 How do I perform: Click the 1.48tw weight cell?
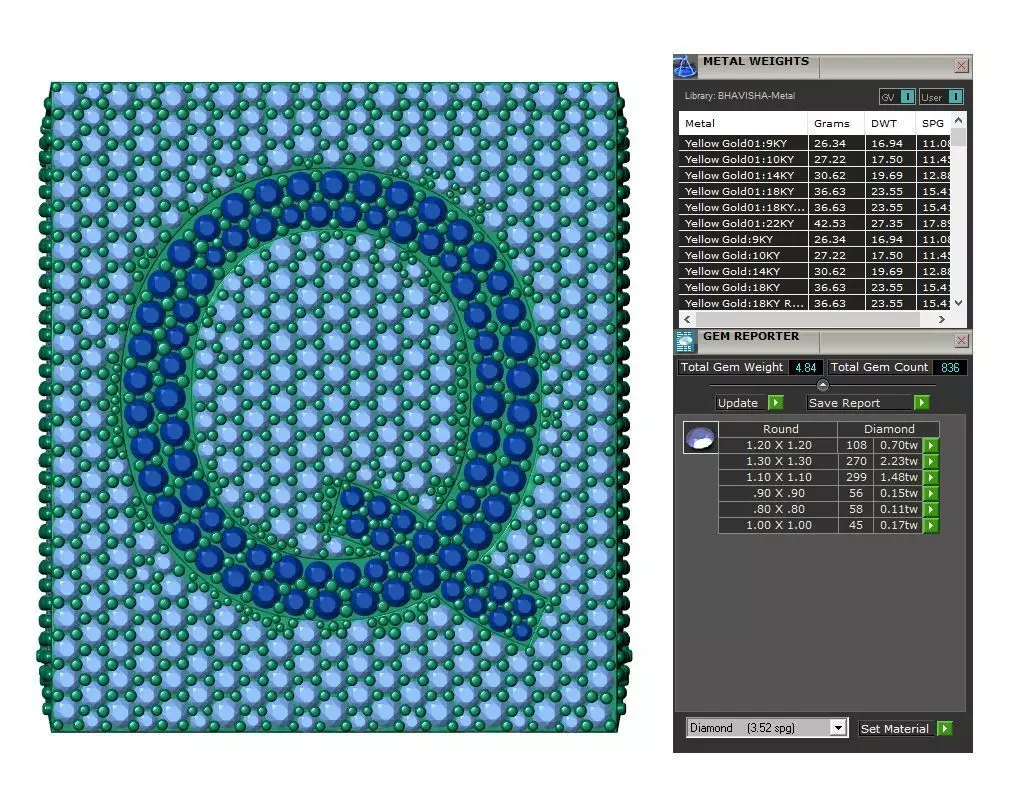coord(898,477)
